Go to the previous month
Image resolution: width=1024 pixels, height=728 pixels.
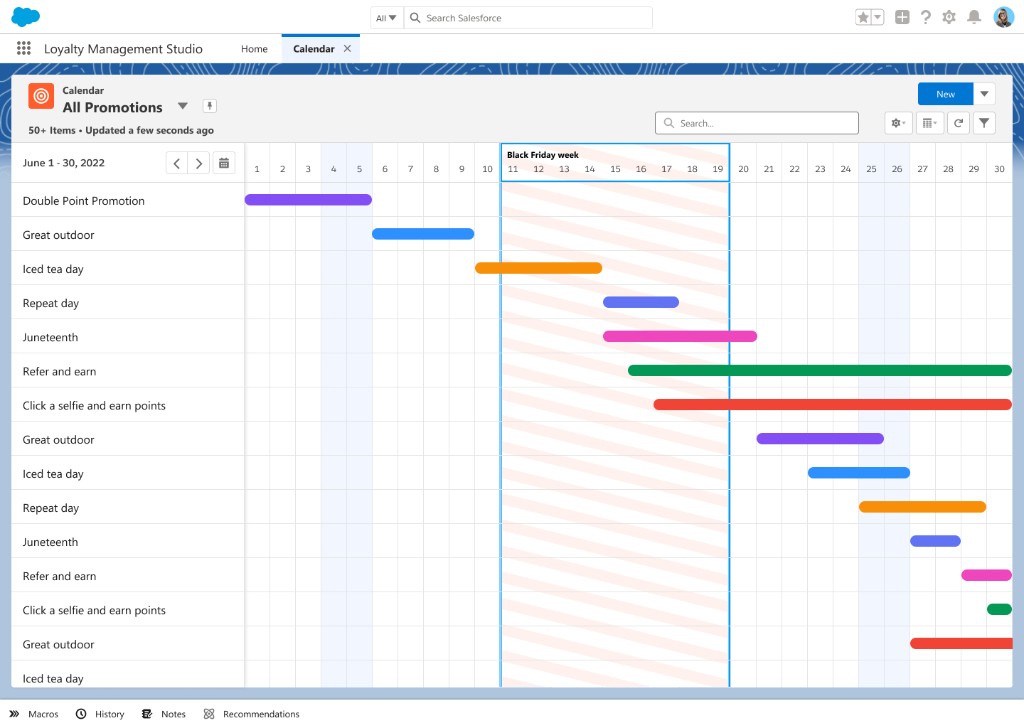[177, 163]
